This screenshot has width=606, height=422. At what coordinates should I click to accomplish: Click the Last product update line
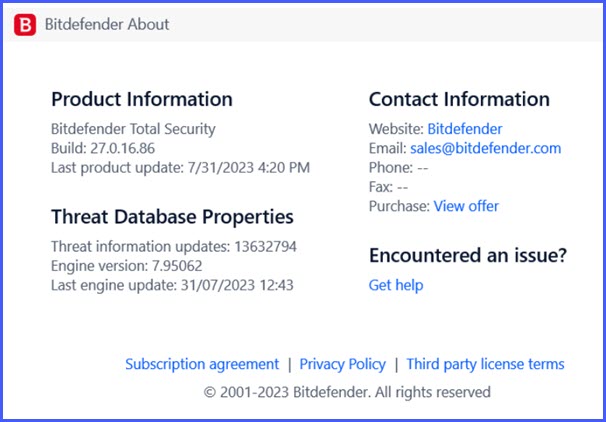click(180, 167)
